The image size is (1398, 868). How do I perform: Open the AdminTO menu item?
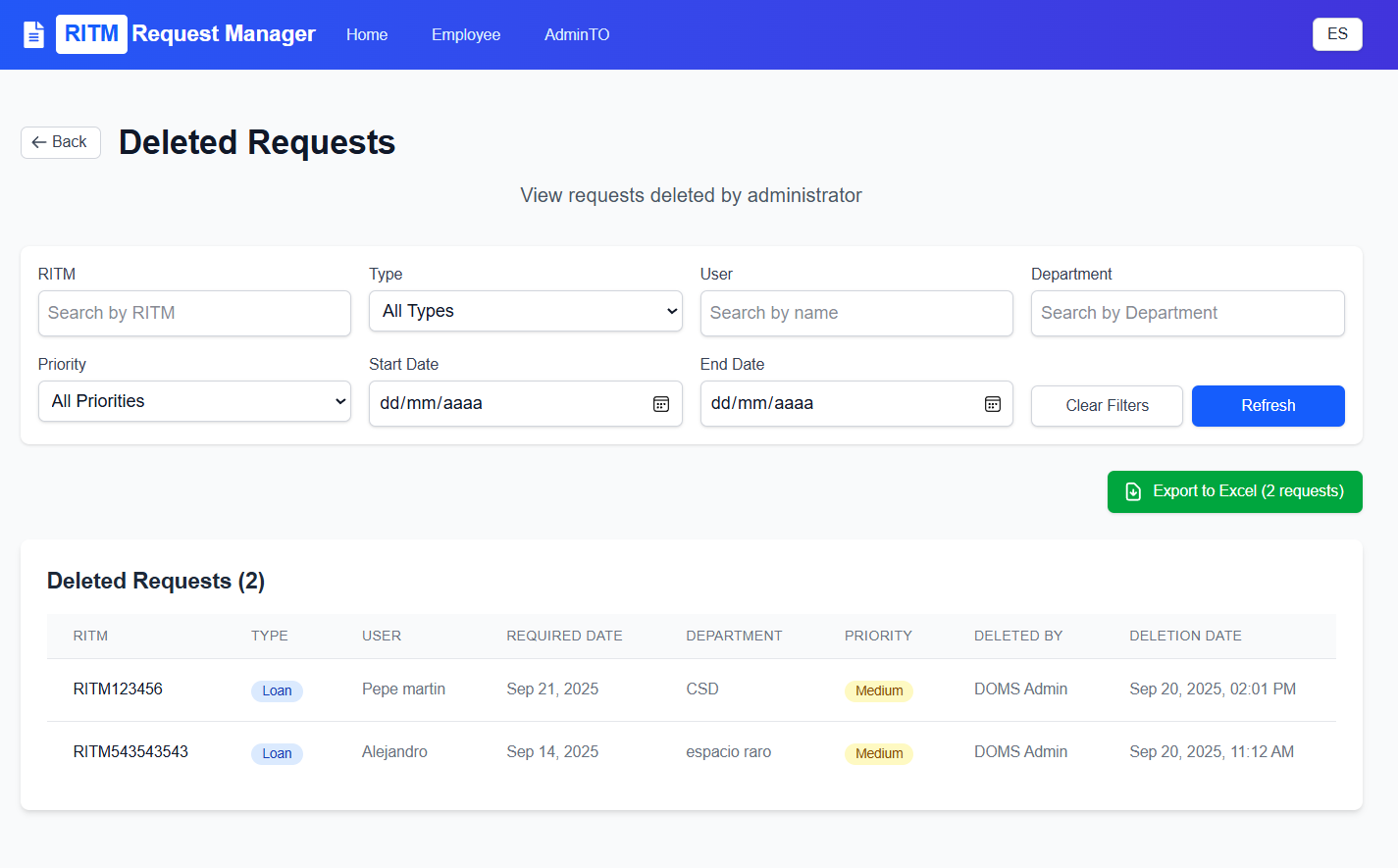coord(577,34)
